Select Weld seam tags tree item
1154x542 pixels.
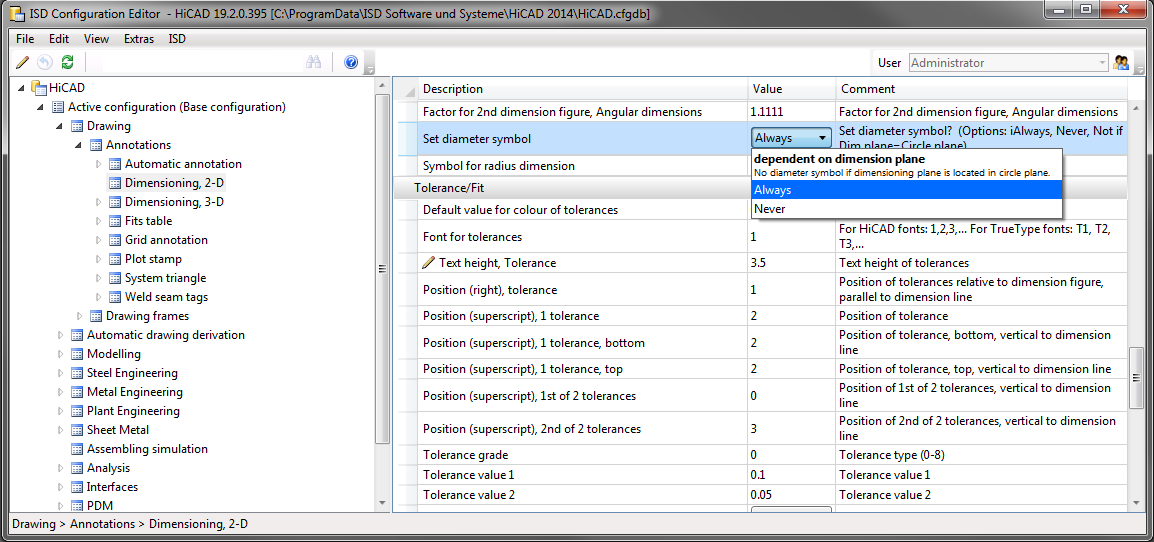pyautogui.click(x=166, y=297)
